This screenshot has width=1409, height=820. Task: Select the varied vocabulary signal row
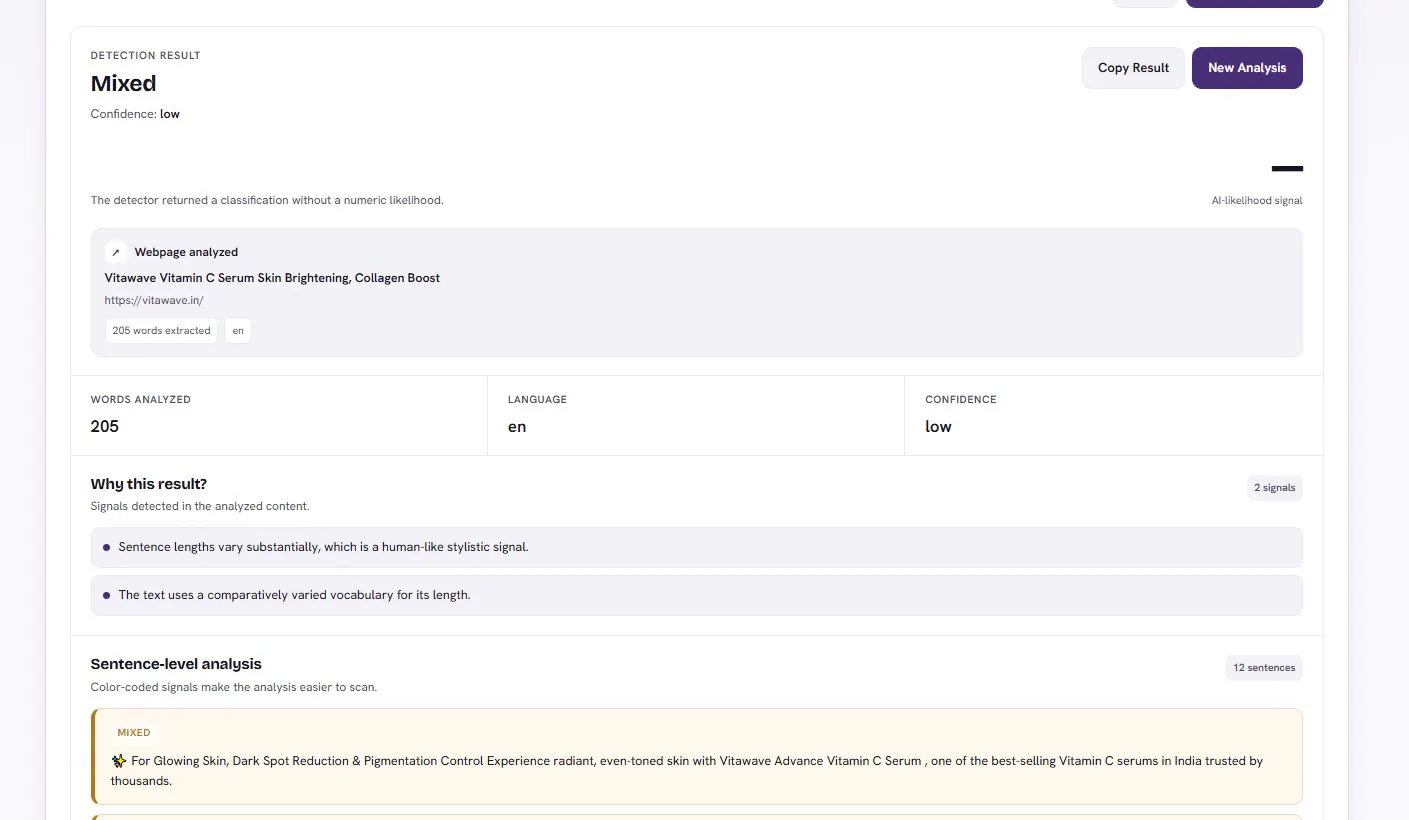point(697,595)
